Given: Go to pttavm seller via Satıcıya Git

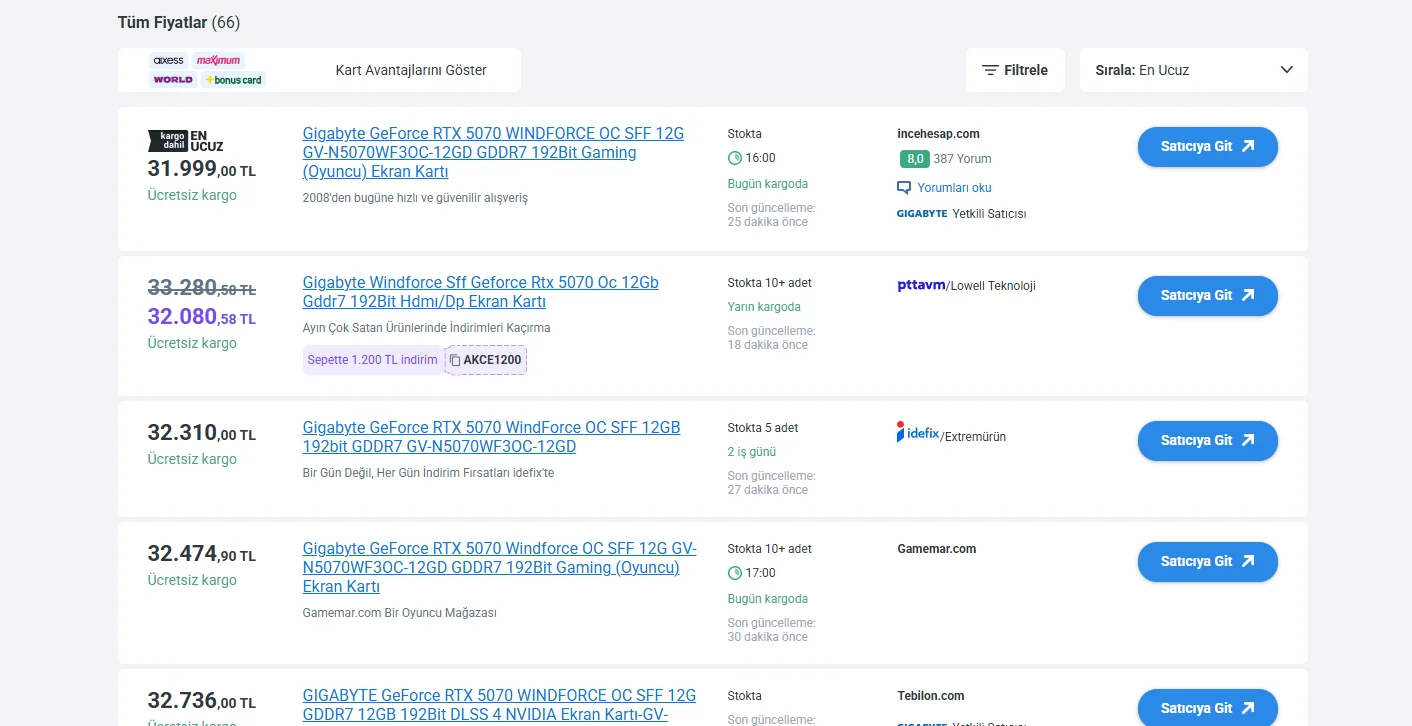Looking at the screenshot, I should (x=1207, y=295).
